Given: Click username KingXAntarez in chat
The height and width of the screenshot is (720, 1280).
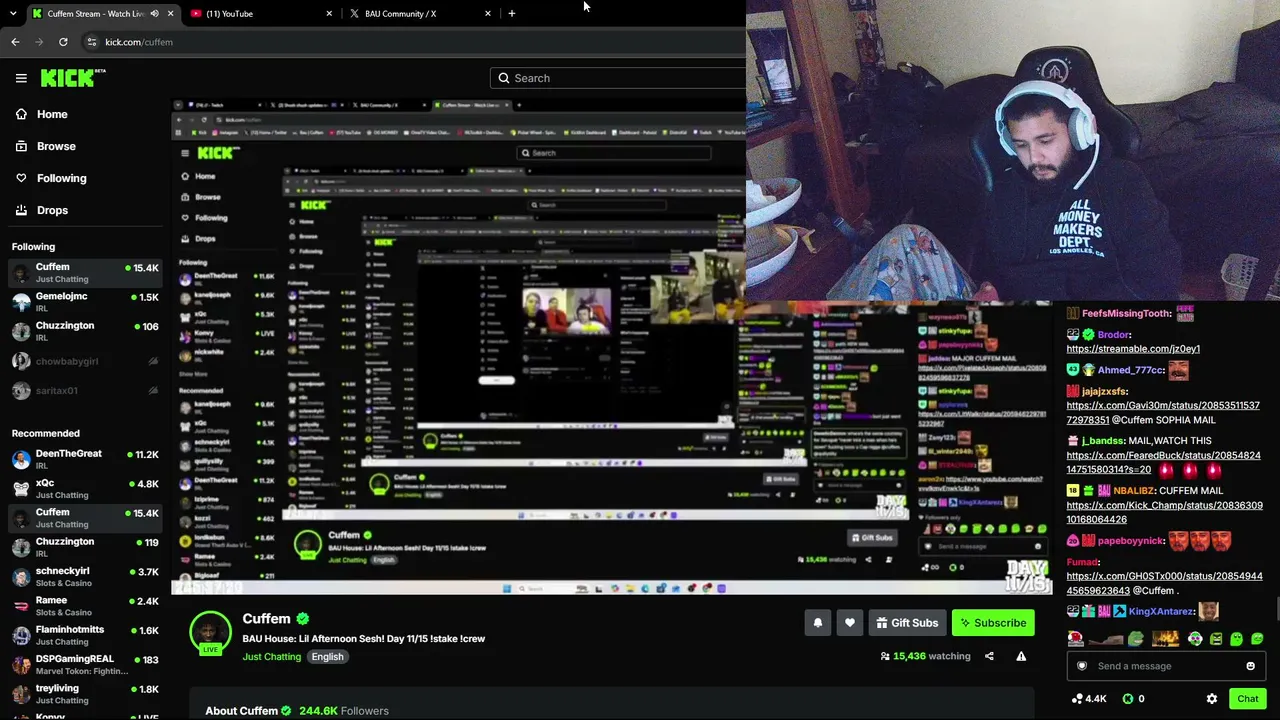Looking at the screenshot, I should click(x=1161, y=611).
